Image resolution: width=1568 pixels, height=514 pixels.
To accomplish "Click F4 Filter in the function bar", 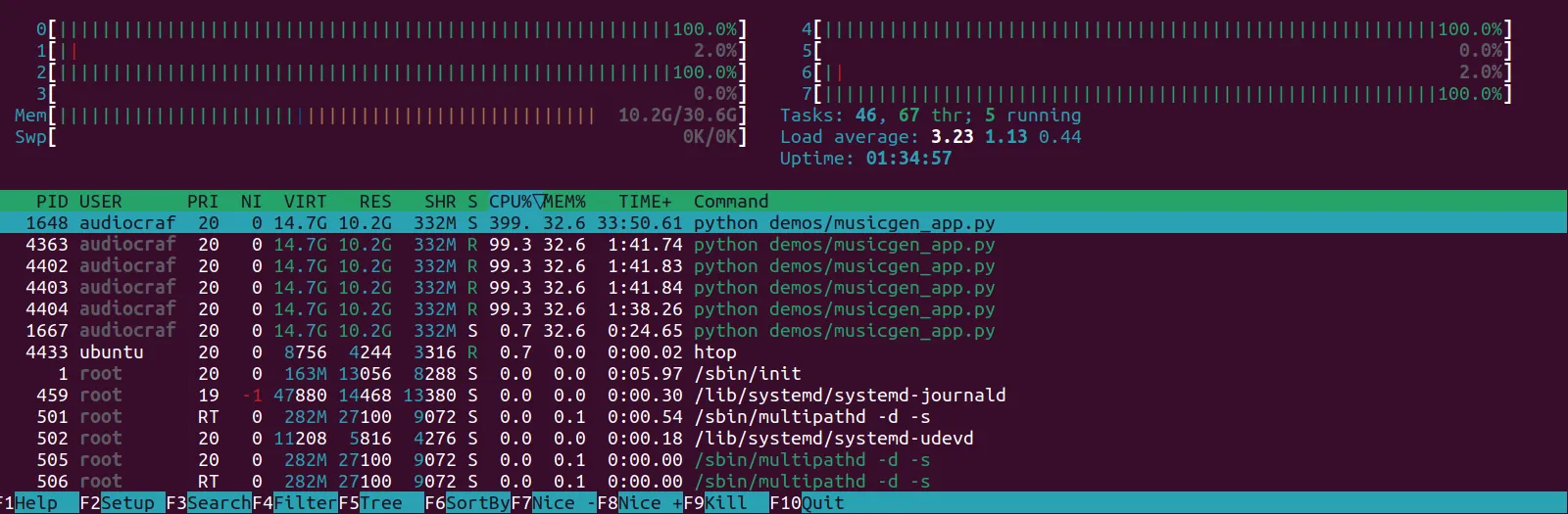I will point(295,503).
